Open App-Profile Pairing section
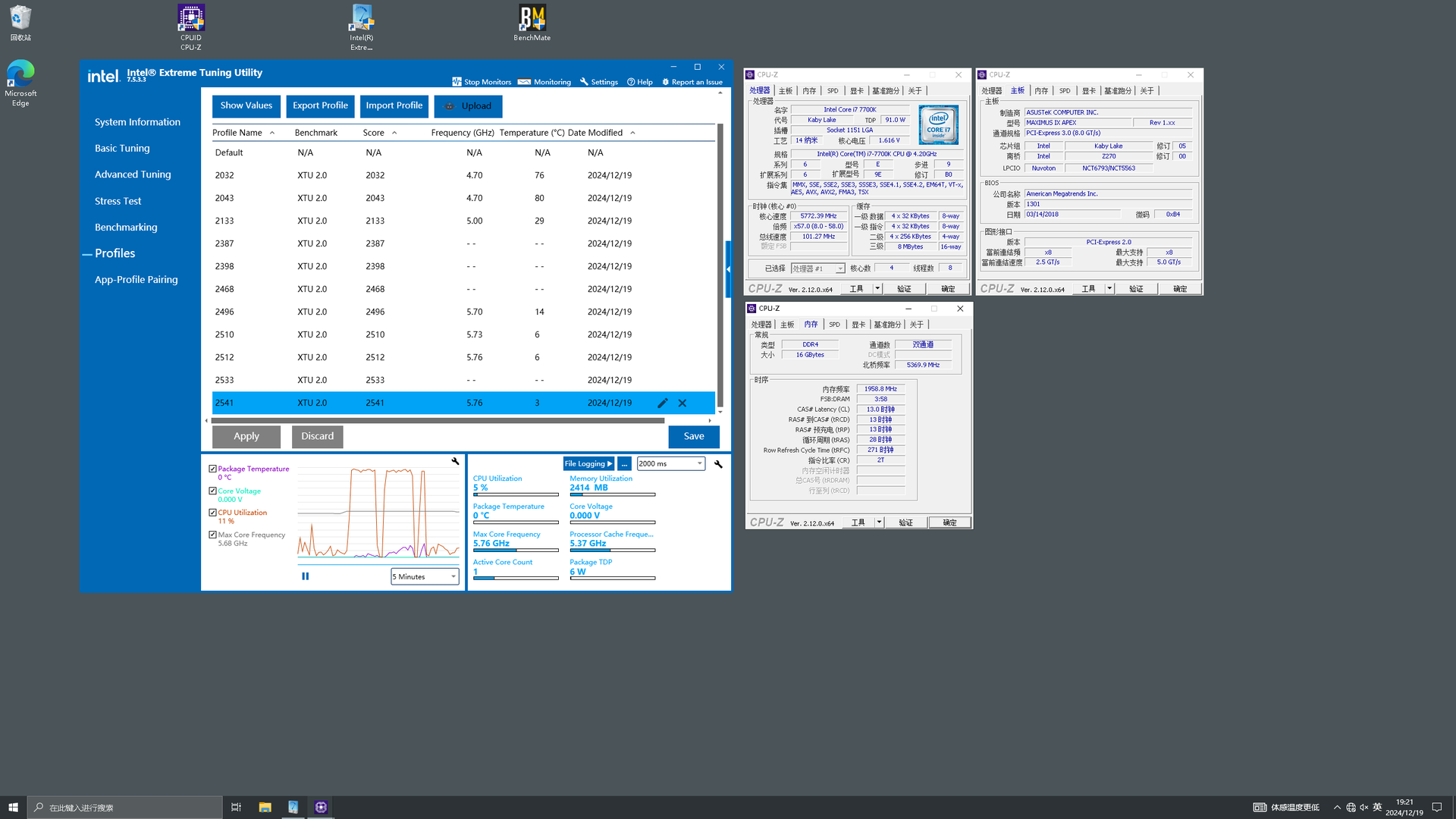The height and width of the screenshot is (819, 1456). click(136, 280)
